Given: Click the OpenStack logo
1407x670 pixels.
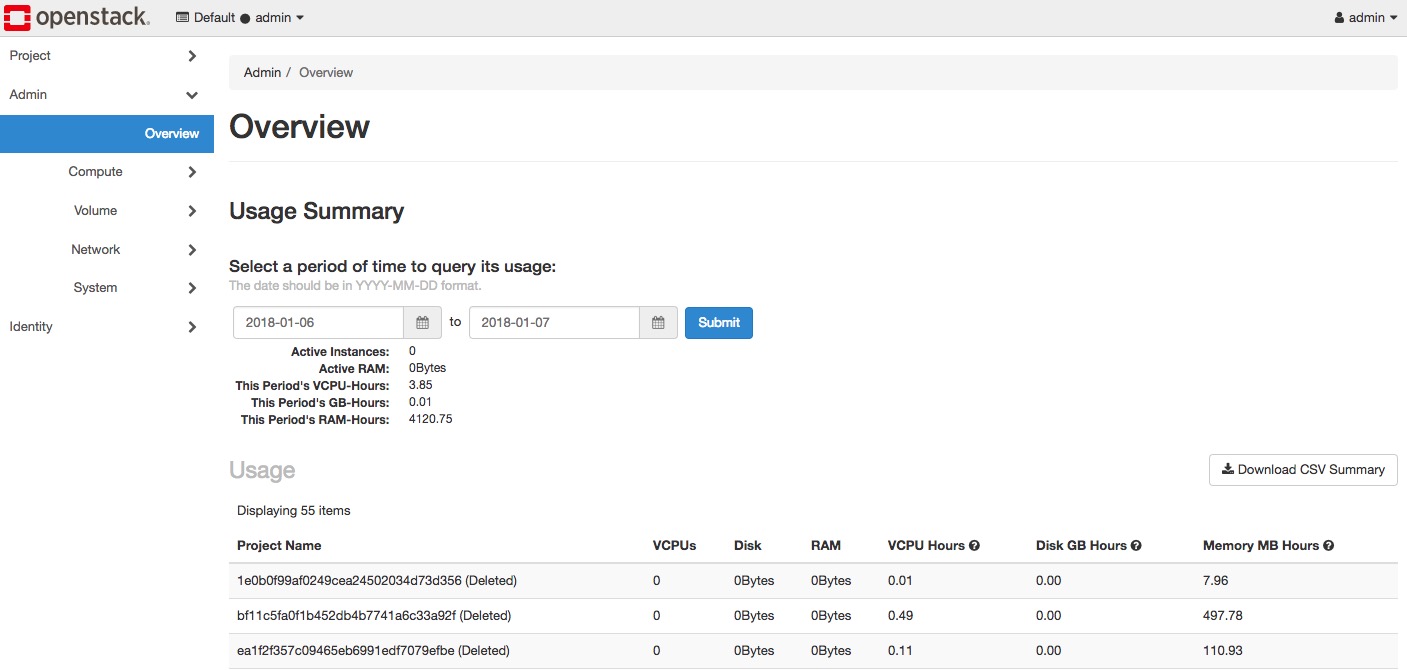Looking at the screenshot, I should (77, 17).
